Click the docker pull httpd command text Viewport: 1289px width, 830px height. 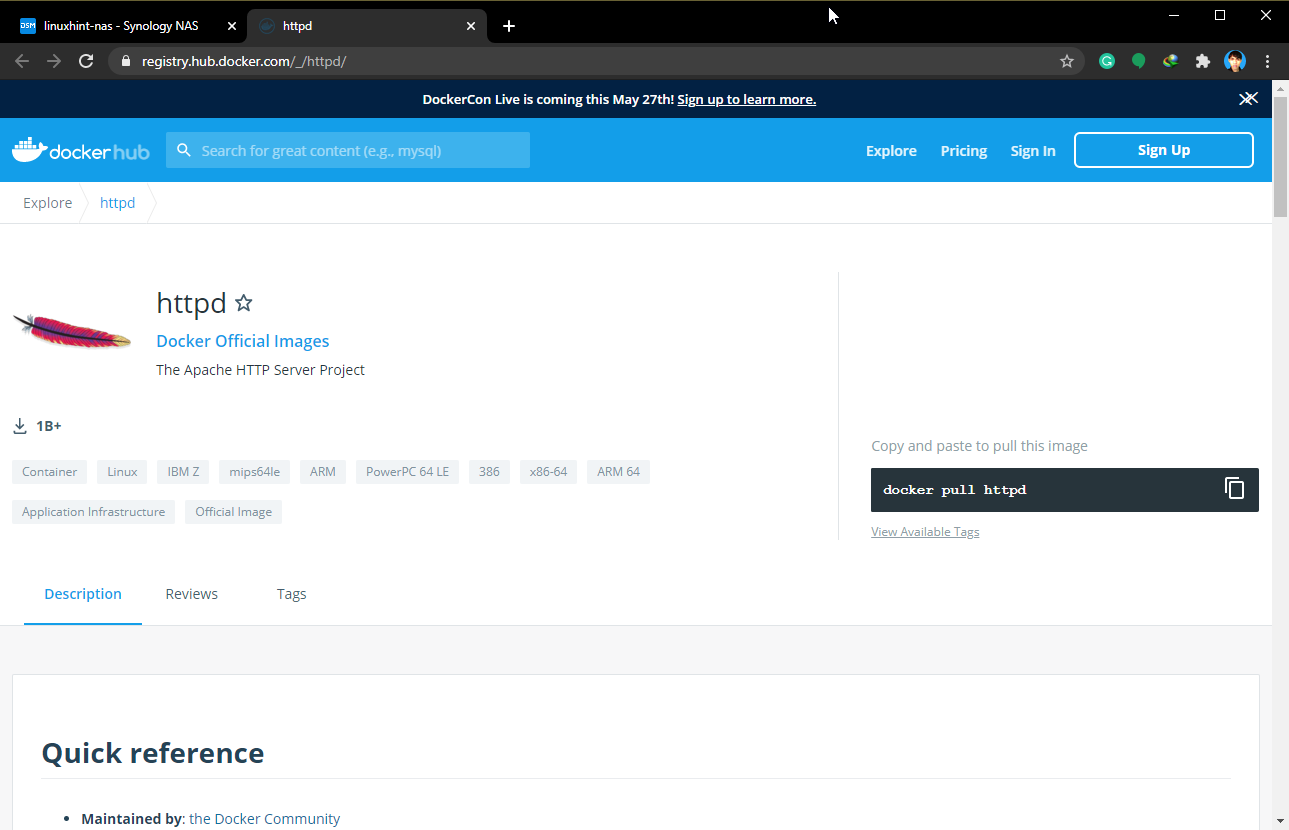coord(955,490)
